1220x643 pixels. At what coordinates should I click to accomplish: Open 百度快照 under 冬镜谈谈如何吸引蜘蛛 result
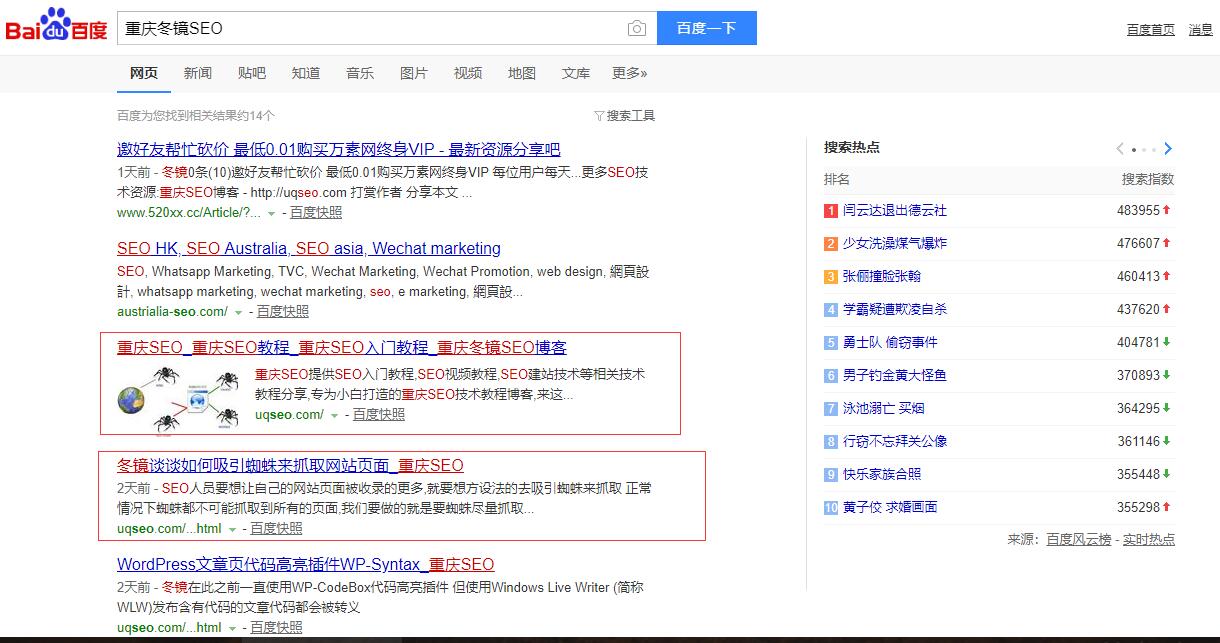click(276, 529)
